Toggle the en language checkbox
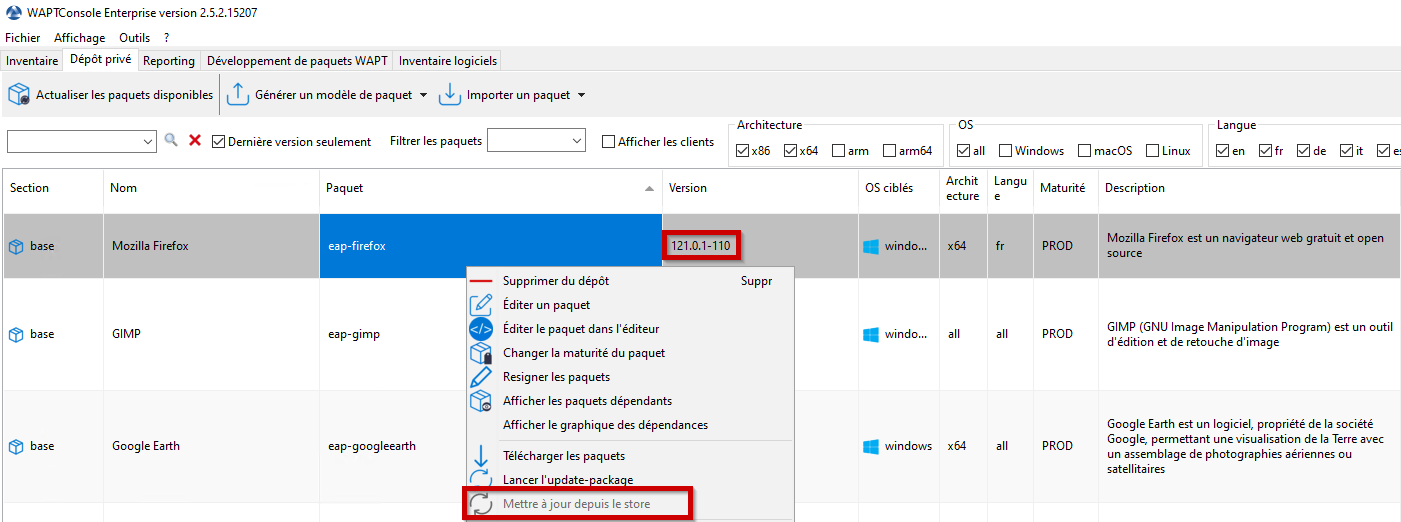 tap(1222, 151)
